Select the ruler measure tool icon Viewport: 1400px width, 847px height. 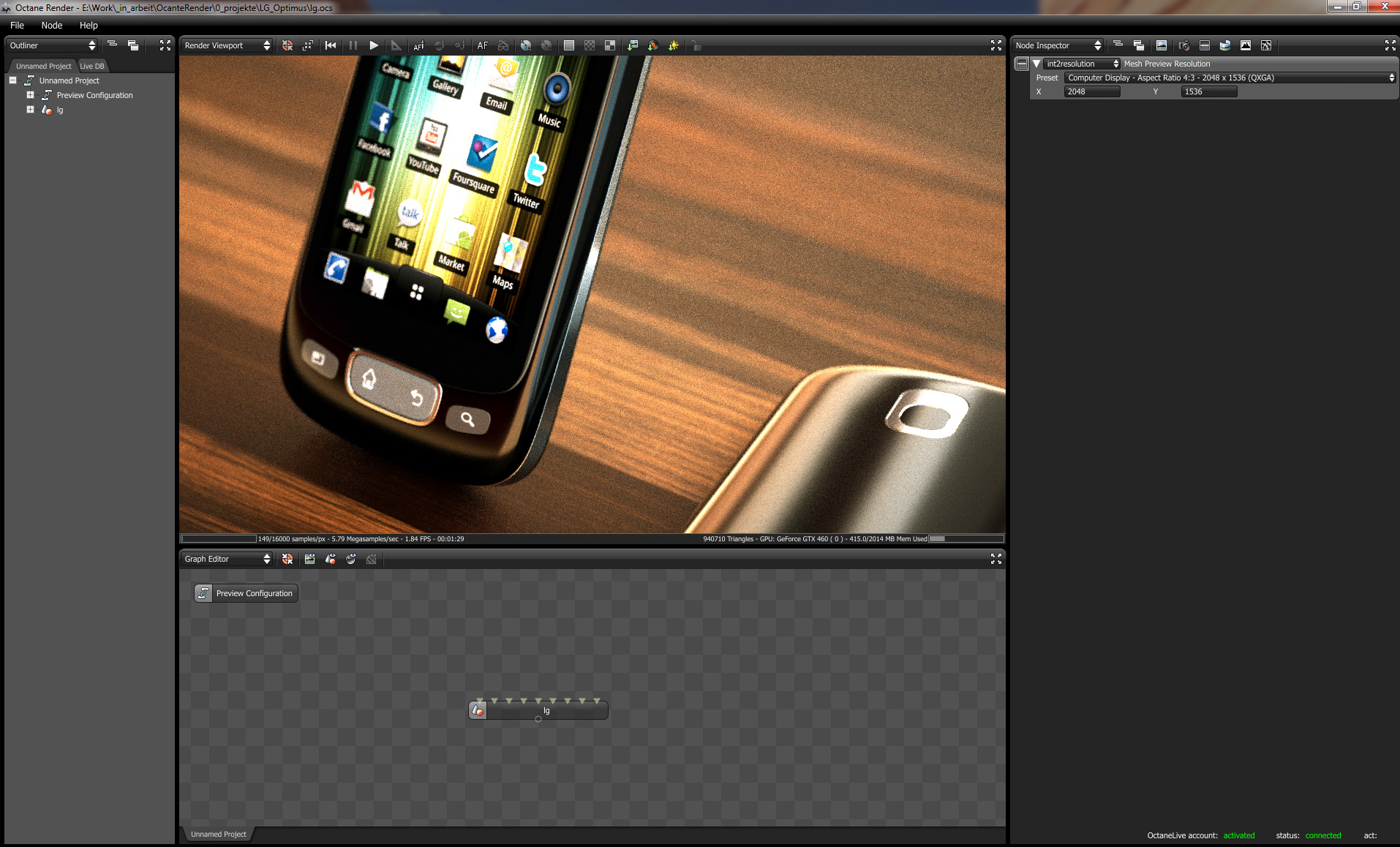[396, 45]
